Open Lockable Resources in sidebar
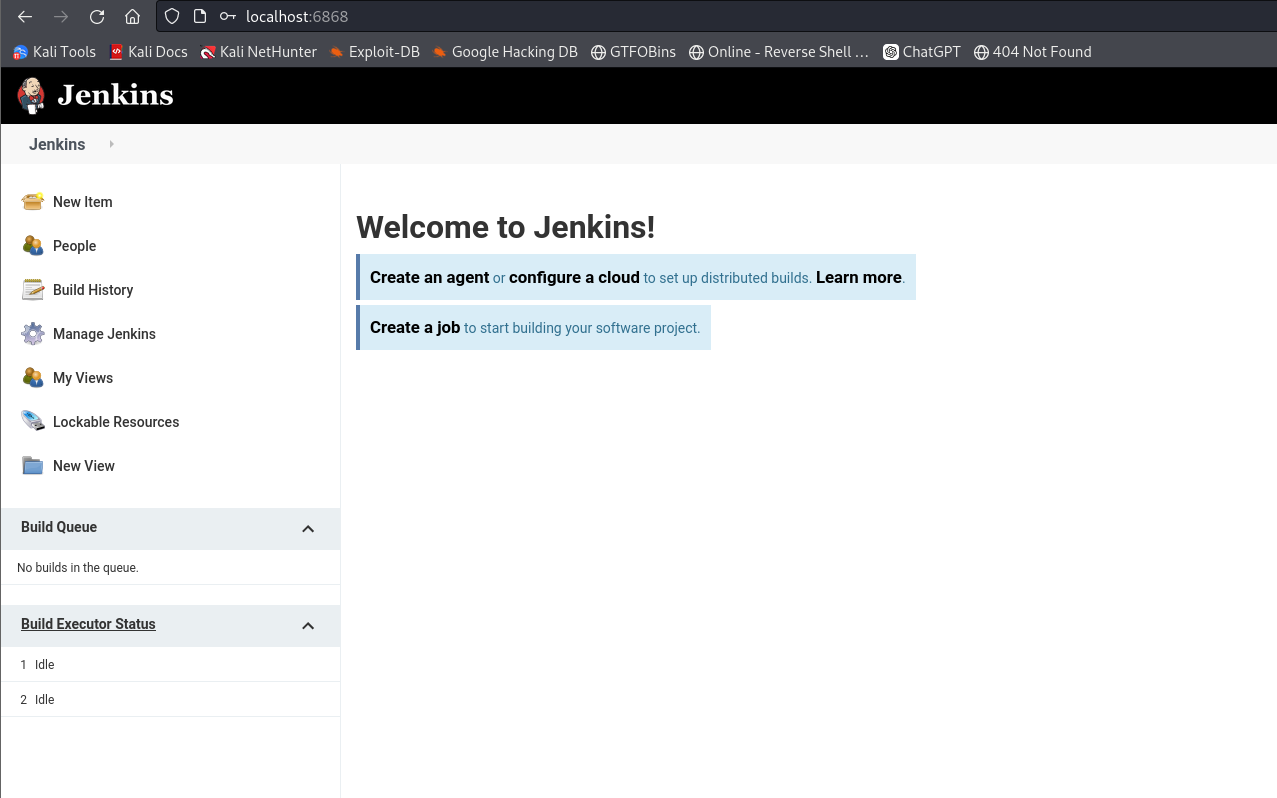Viewport: 1277px width, 798px height. [116, 421]
